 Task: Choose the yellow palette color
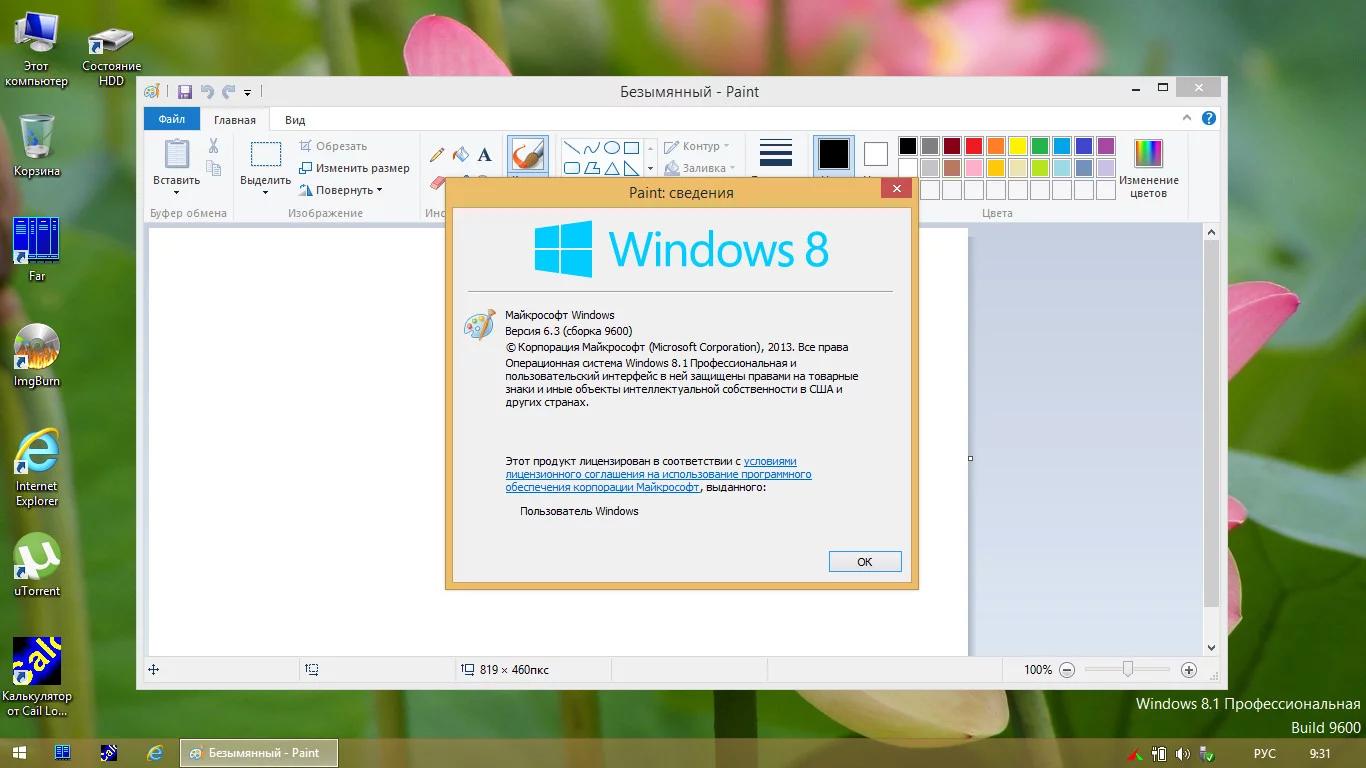[x=1017, y=146]
